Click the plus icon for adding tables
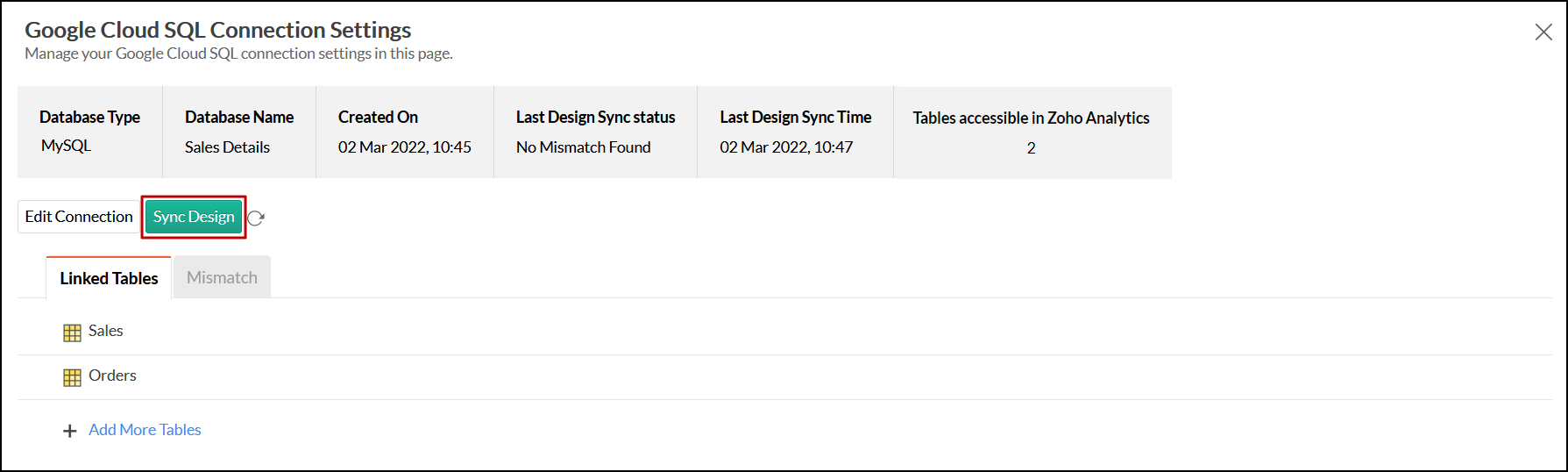The image size is (1568, 472). (x=70, y=431)
